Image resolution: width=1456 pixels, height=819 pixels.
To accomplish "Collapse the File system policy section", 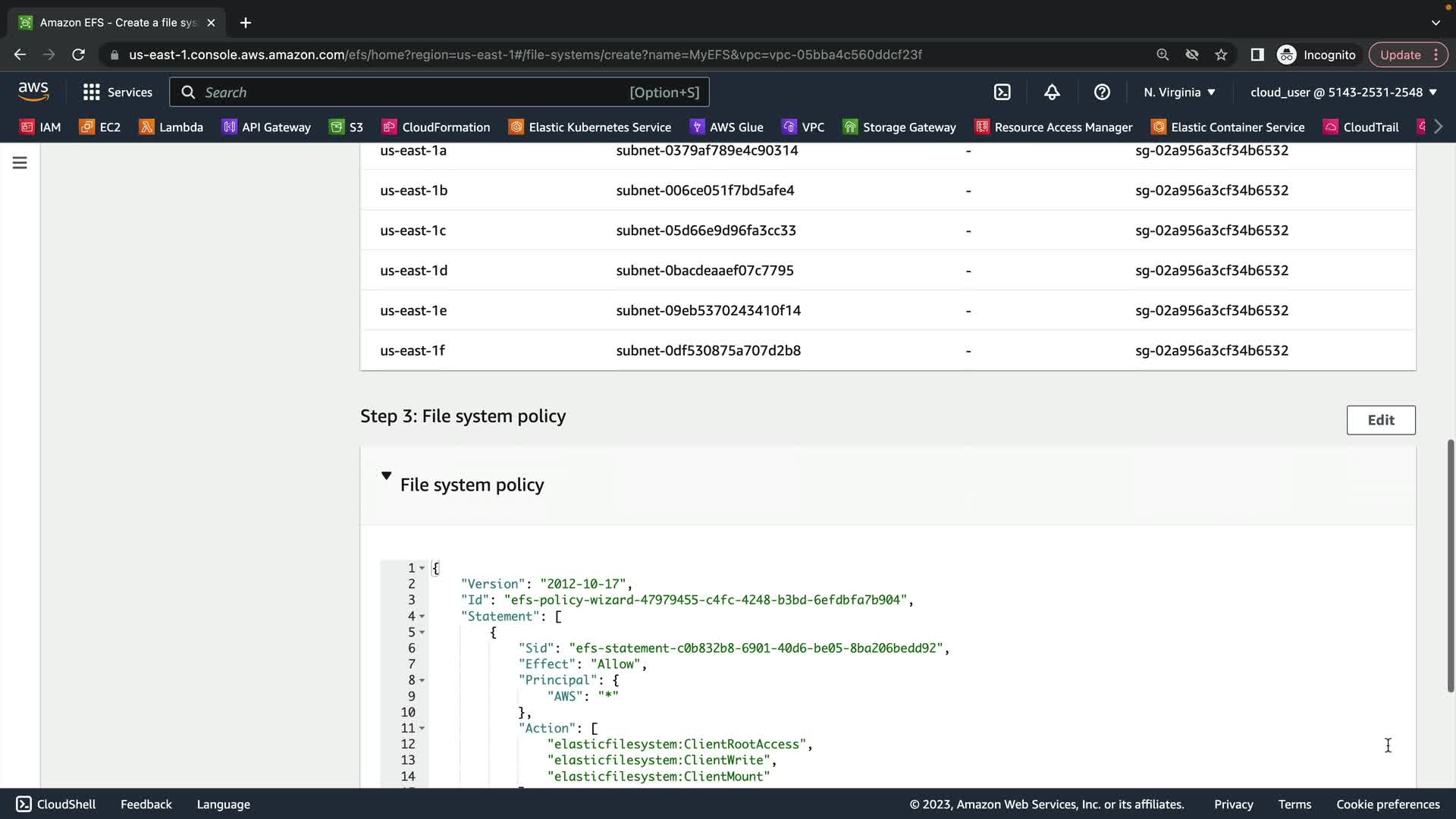I will [386, 476].
